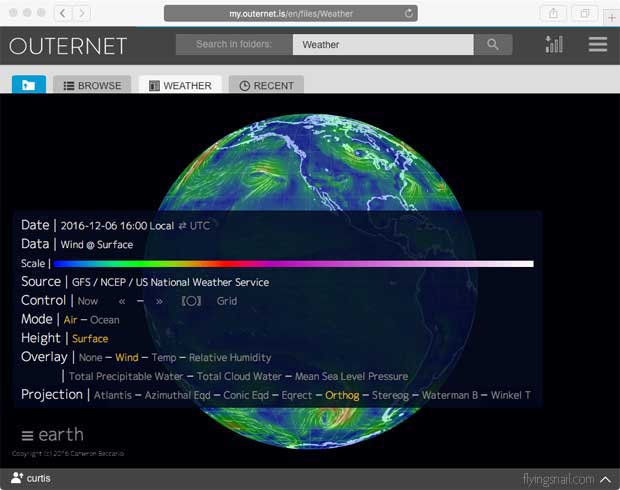Viewport: 620px width, 490px height.
Task: Switch to the BROWSE tab
Action: point(92,85)
